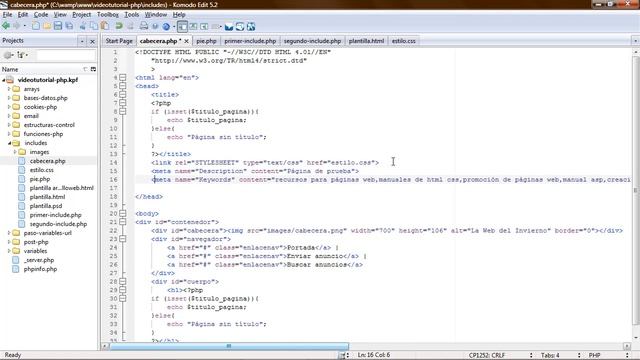Select pie.php in project tree

pos(40,179)
